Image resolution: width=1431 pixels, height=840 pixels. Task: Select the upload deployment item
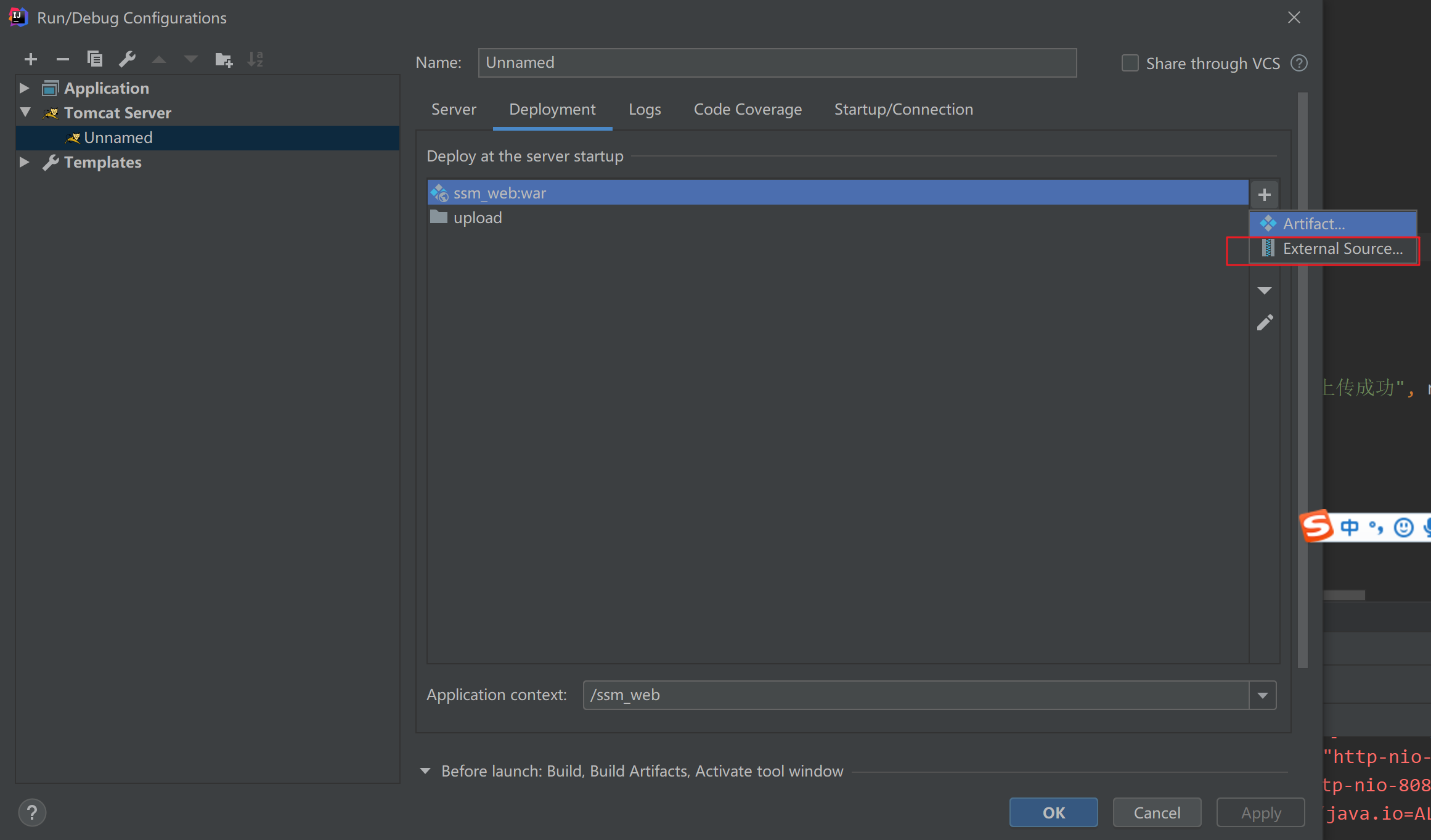tap(478, 218)
